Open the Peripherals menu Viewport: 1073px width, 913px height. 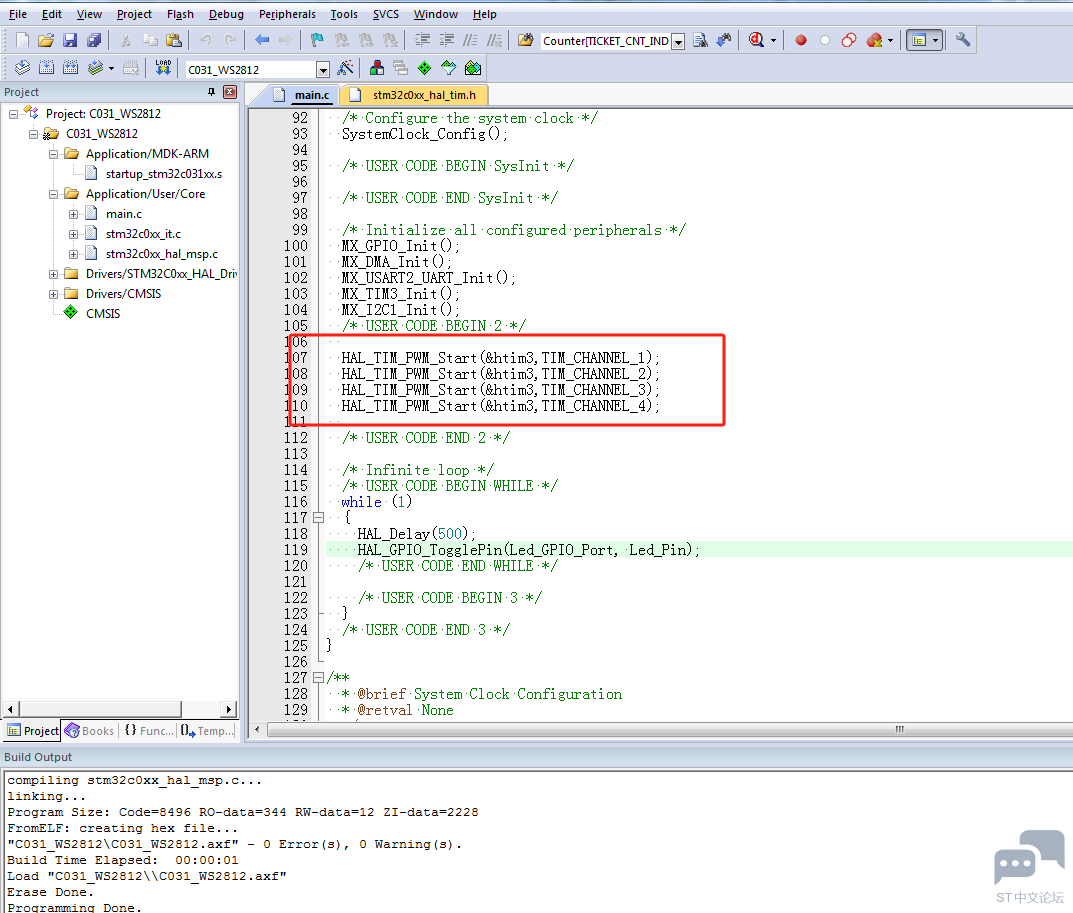click(287, 14)
